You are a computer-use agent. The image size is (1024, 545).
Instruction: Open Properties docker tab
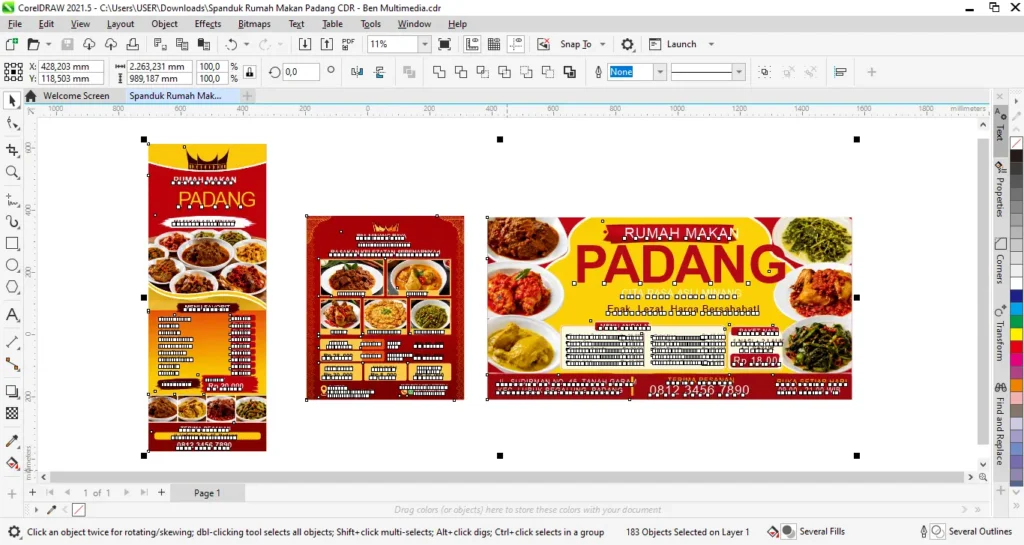1000,189
